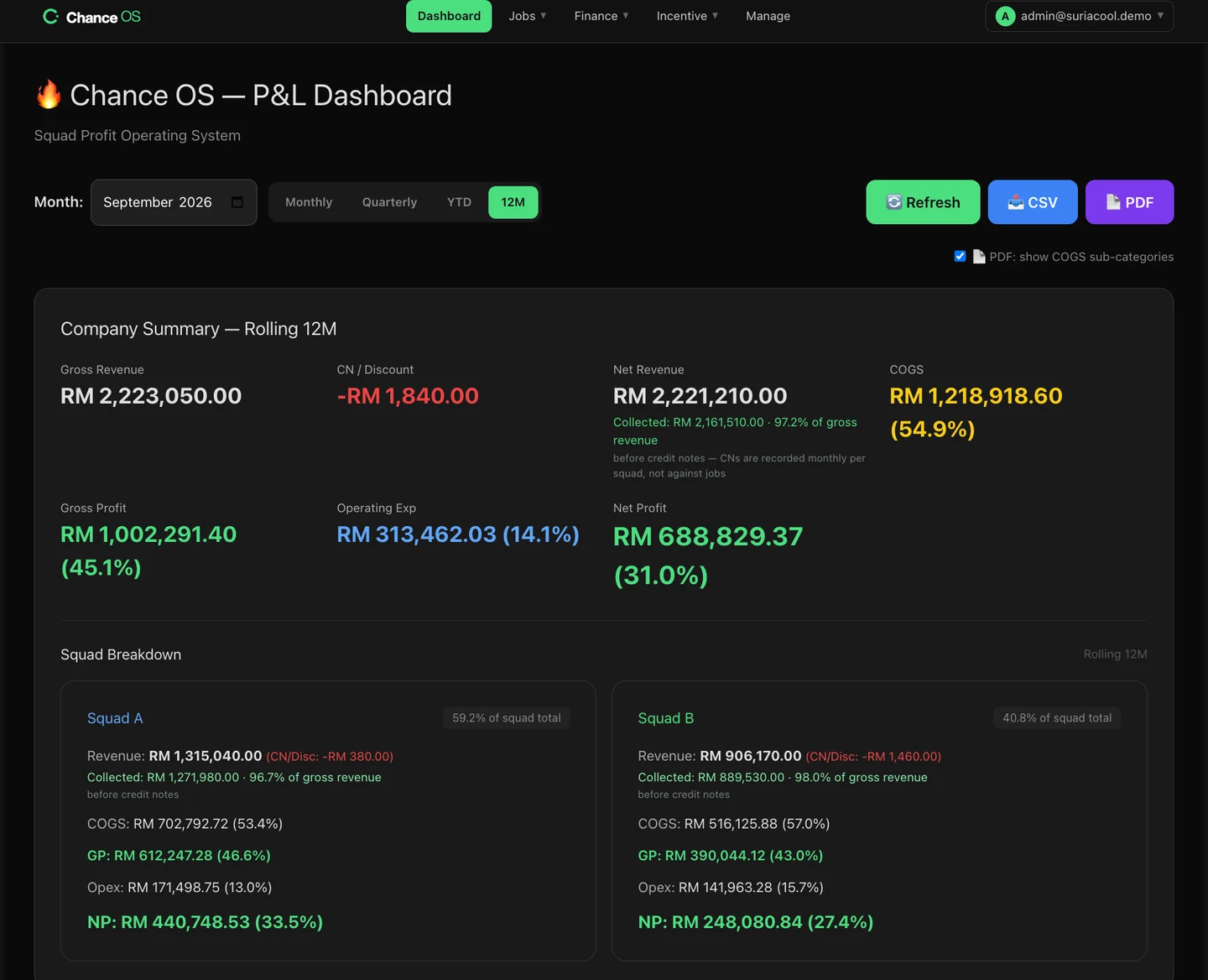Click Squad A COGS: RM 702,792.72 line
The width and height of the screenshot is (1208, 980).
185,824
